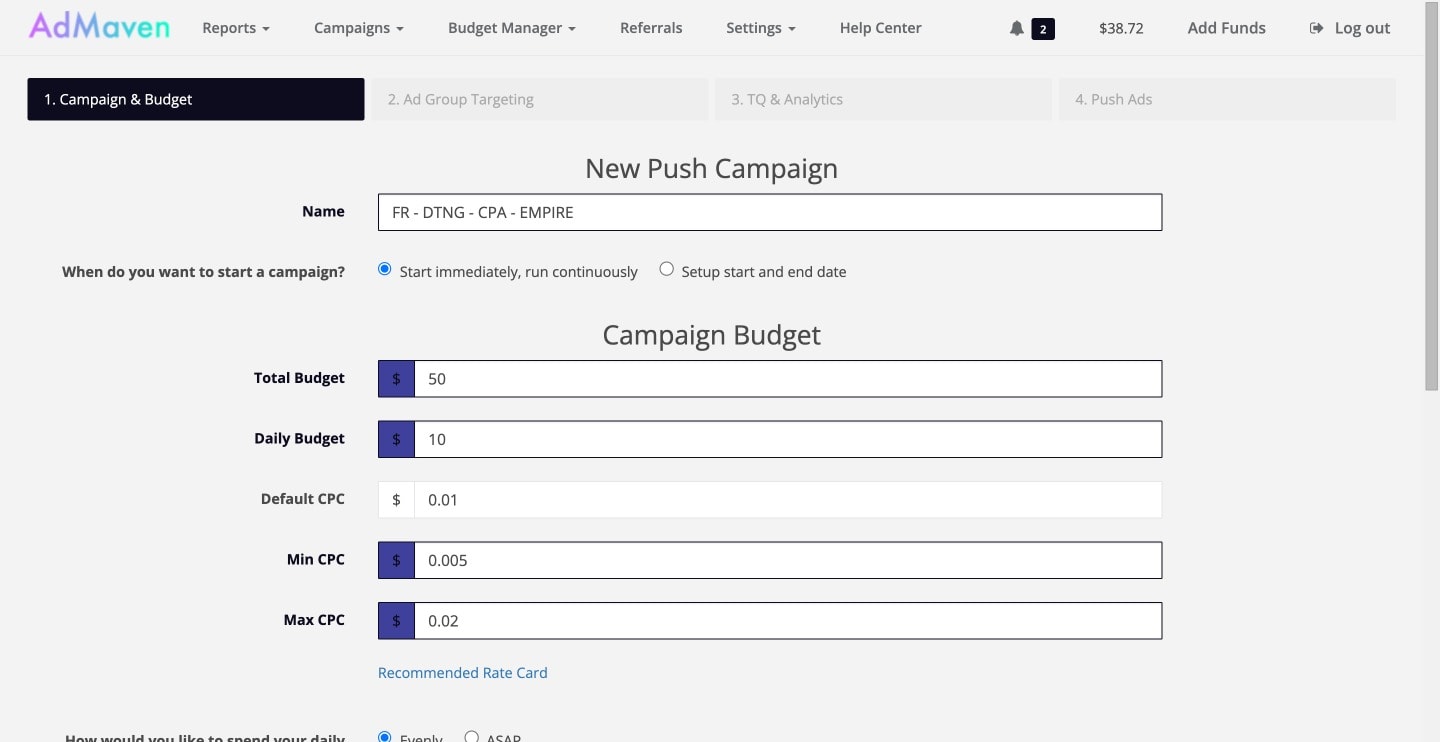Viewport: 1440px width, 742px height.
Task: Click the dollar sign prefix on Default CPC
Action: coord(395,498)
